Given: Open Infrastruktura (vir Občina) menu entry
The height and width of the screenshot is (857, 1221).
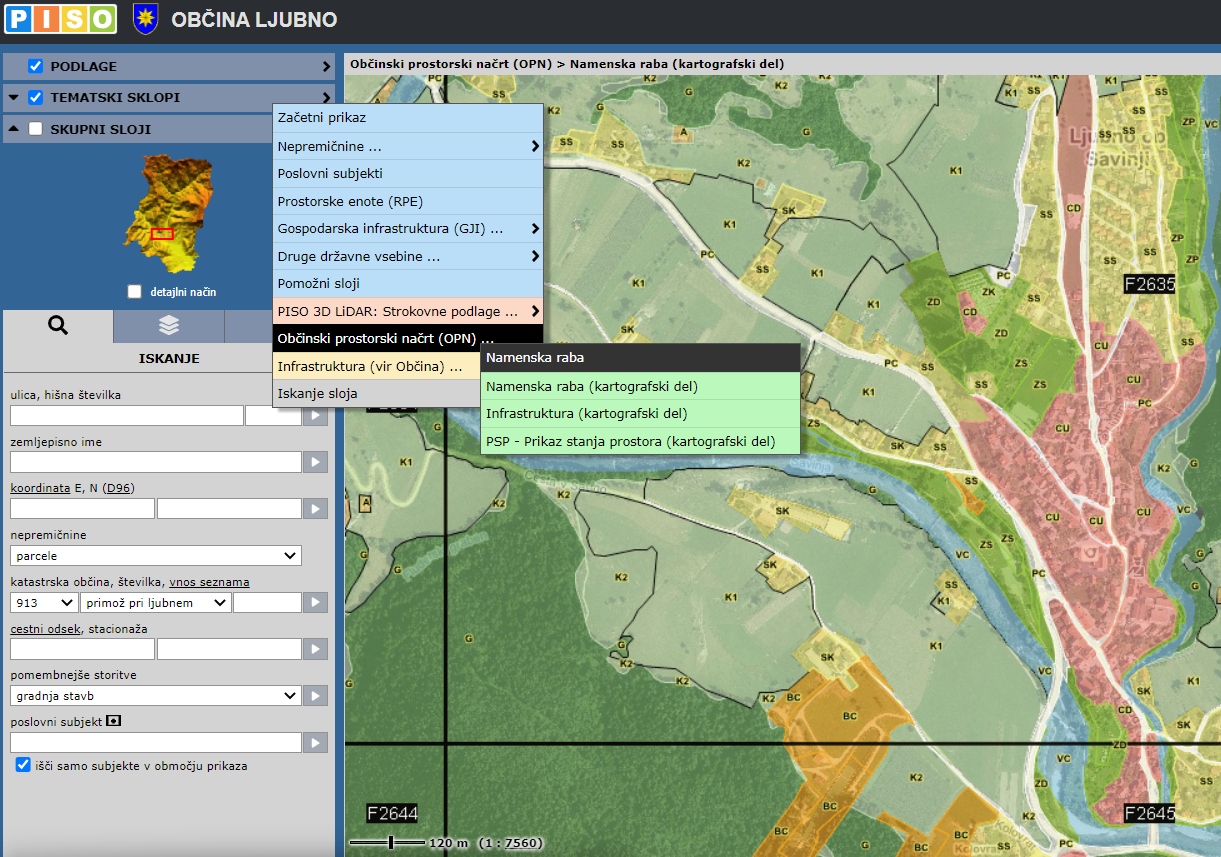Looking at the screenshot, I should click(376, 366).
